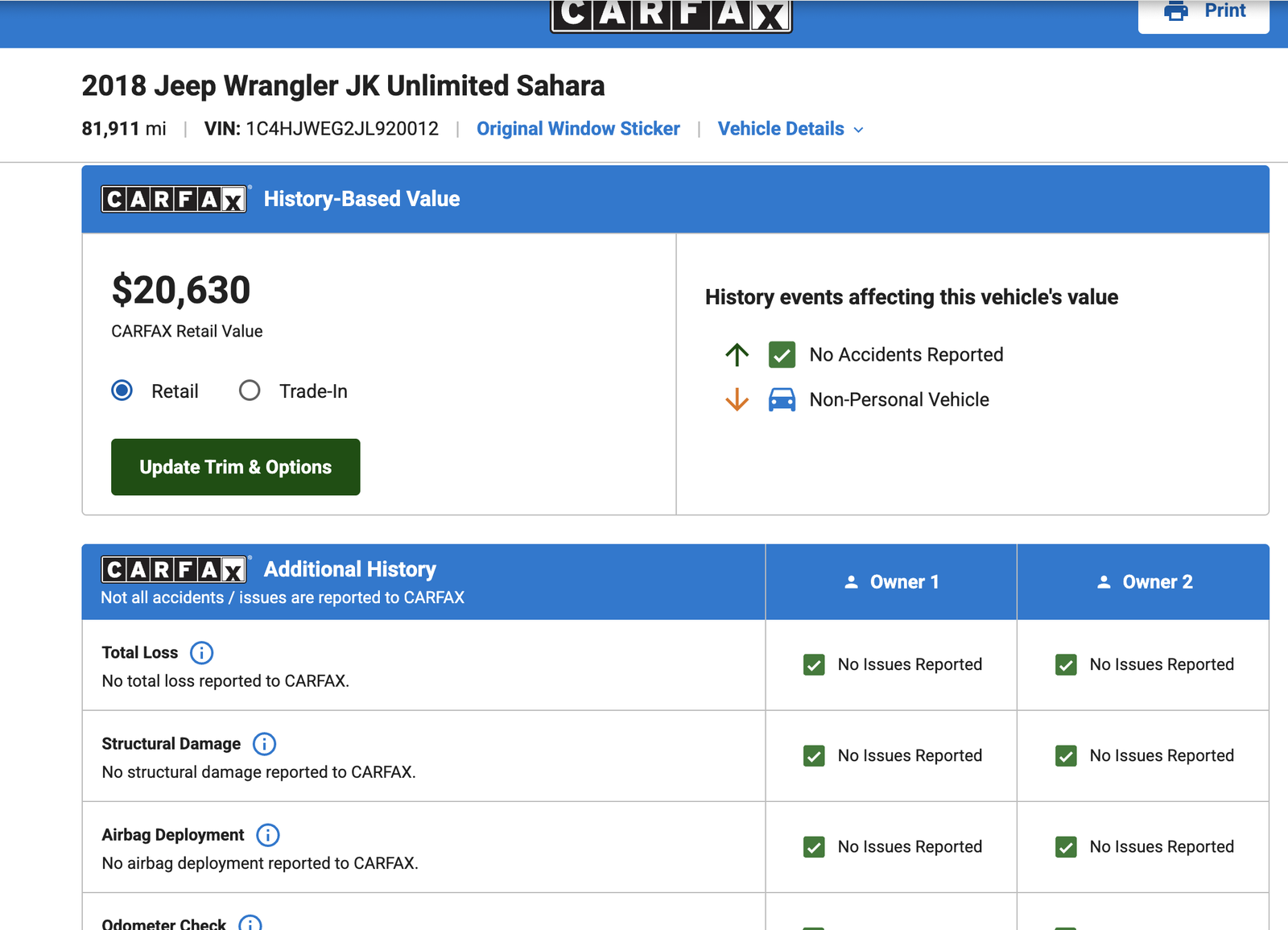Click the Odometer Check row heading
Image resolution: width=1288 pixels, height=930 pixels.
click(164, 924)
